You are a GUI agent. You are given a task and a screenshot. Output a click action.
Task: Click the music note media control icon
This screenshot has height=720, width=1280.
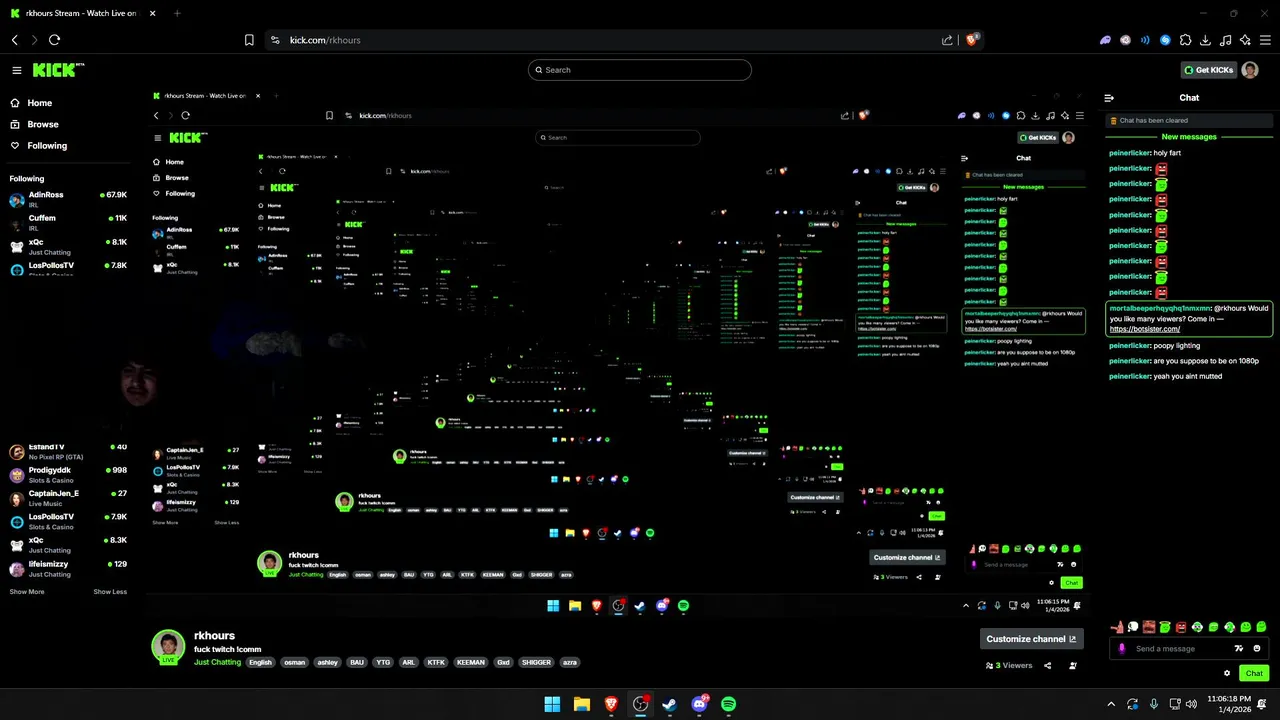tap(1225, 40)
